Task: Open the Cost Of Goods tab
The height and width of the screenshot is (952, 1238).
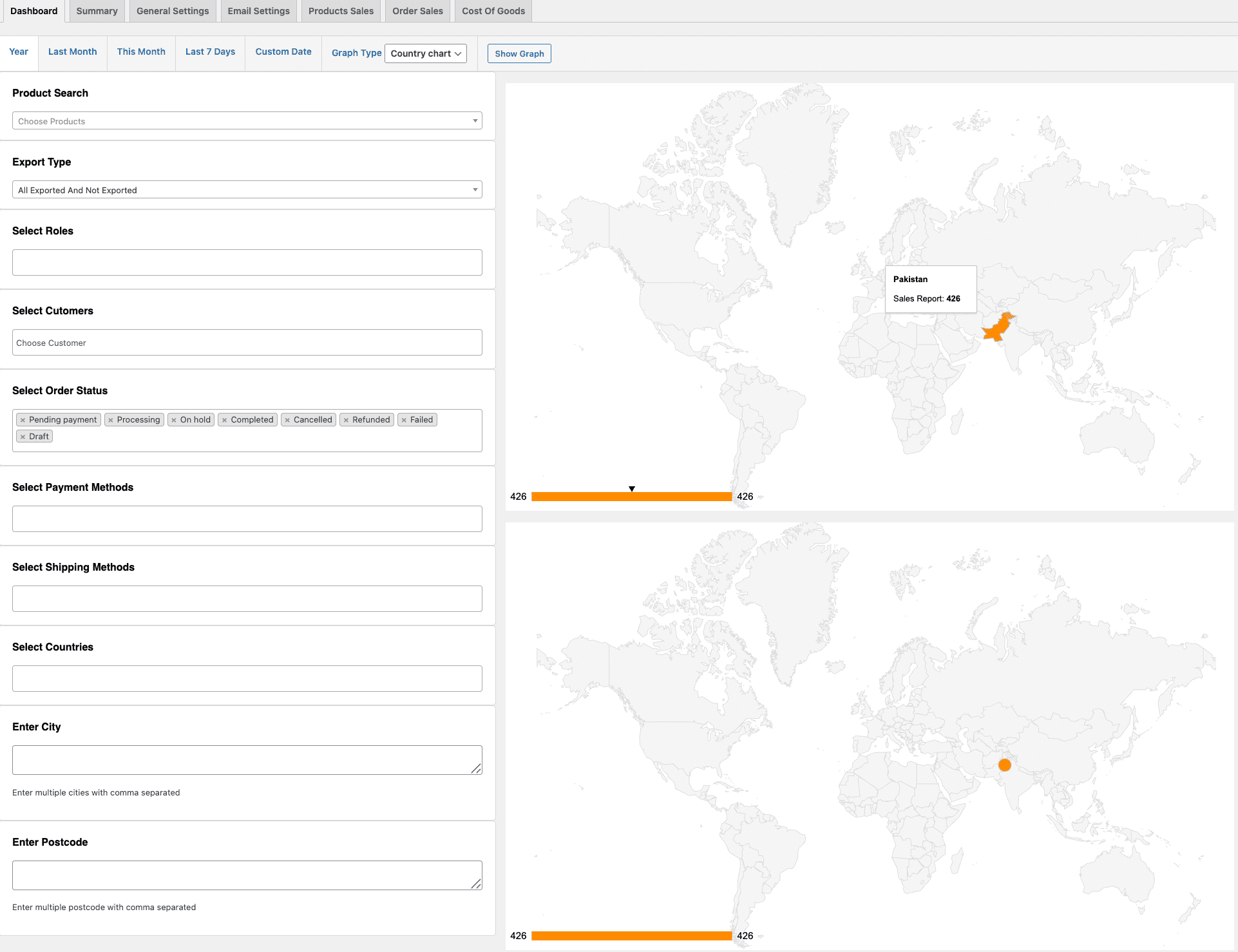Action: (x=493, y=11)
